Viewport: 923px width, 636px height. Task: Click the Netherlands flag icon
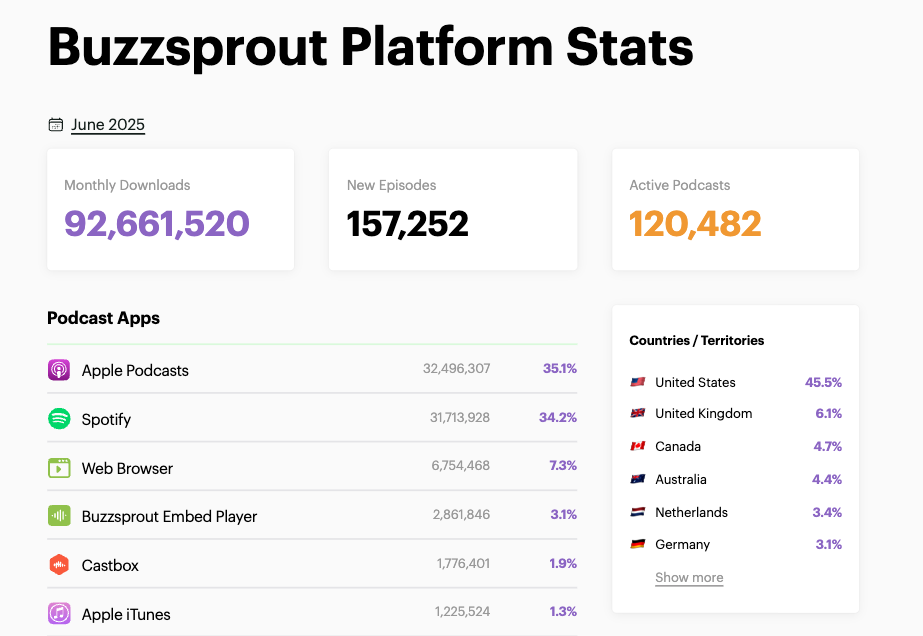click(637, 512)
